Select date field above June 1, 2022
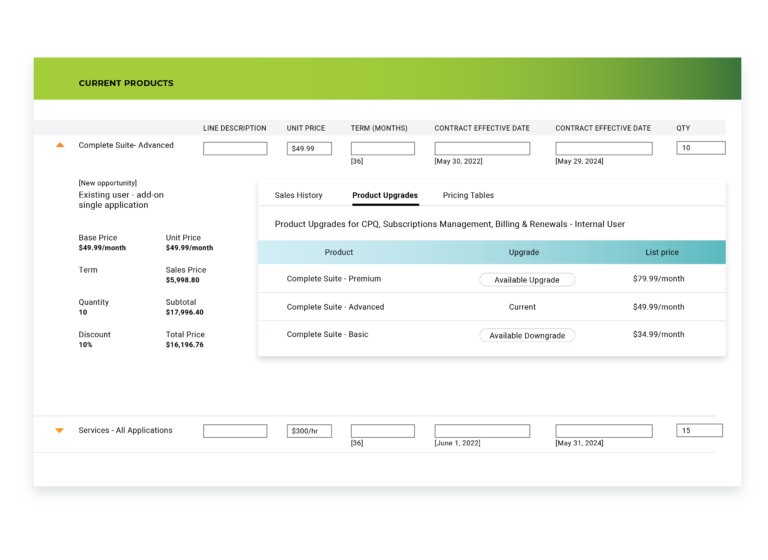Viewport: 768px width, 560px height. [482, 431]
